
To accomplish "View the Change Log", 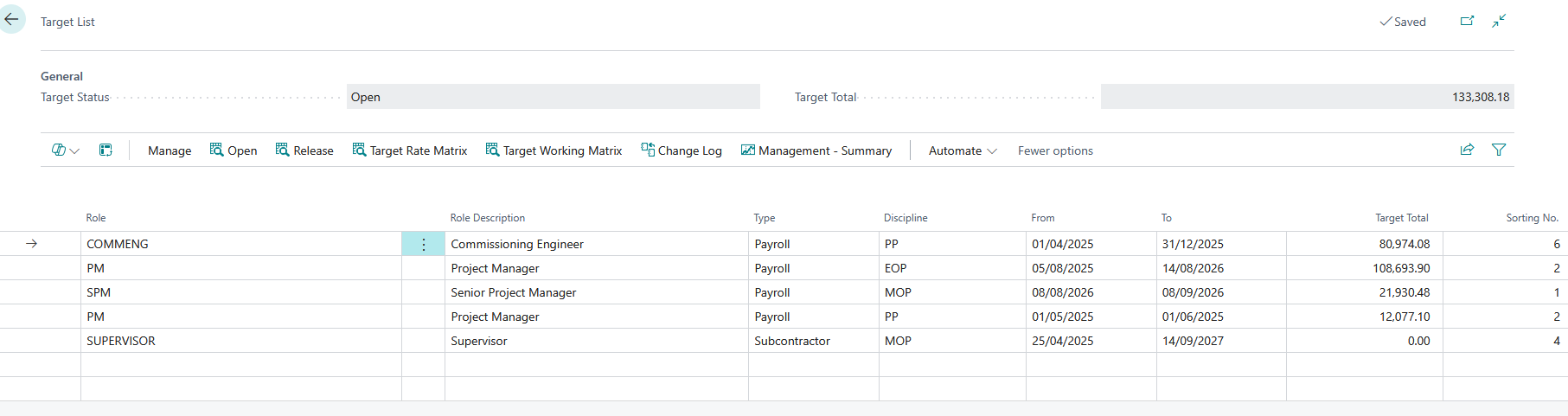I will click(681, 150).
